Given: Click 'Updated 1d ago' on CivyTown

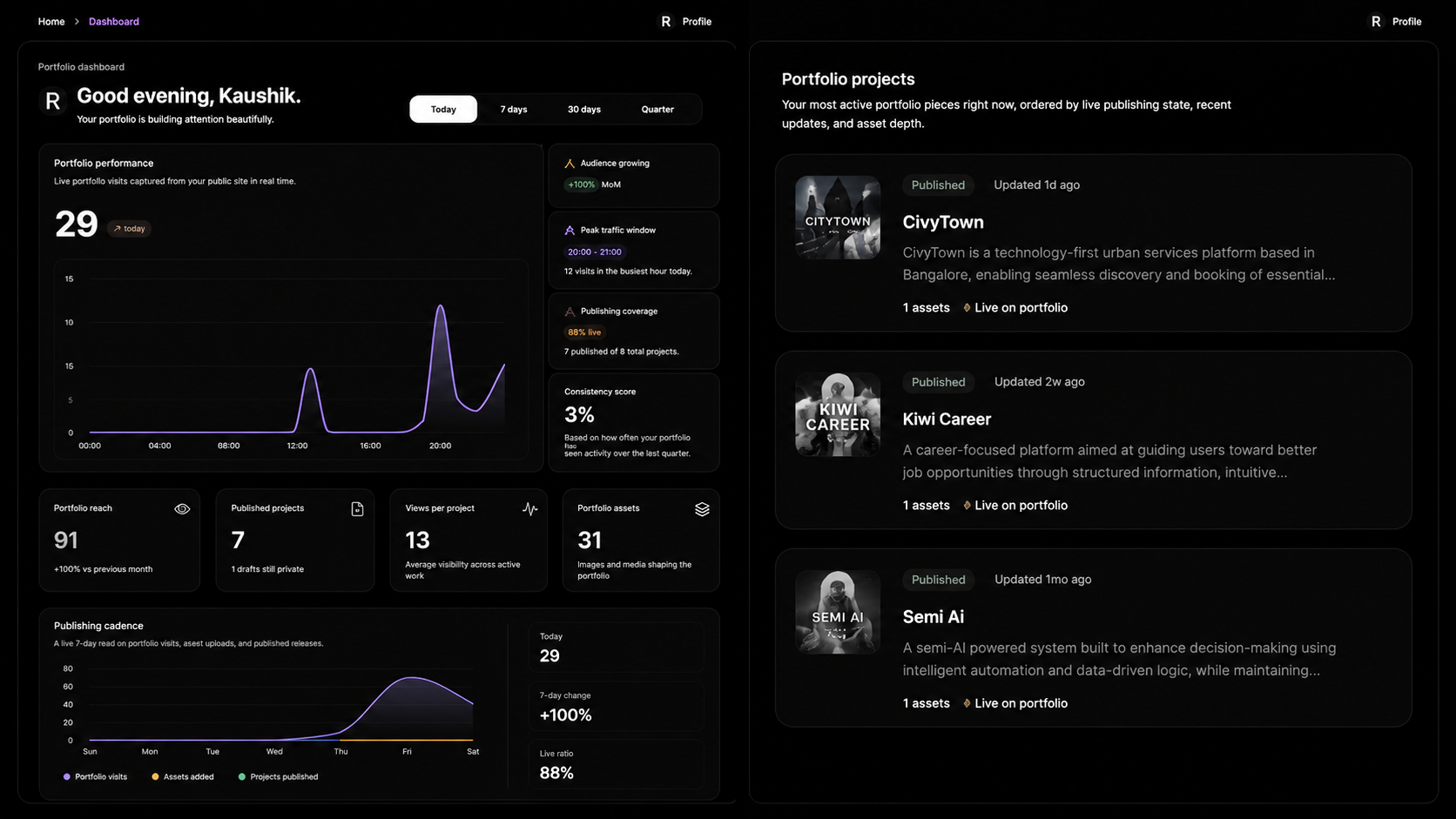Looking at the screenshot, I should point(1036,185).
